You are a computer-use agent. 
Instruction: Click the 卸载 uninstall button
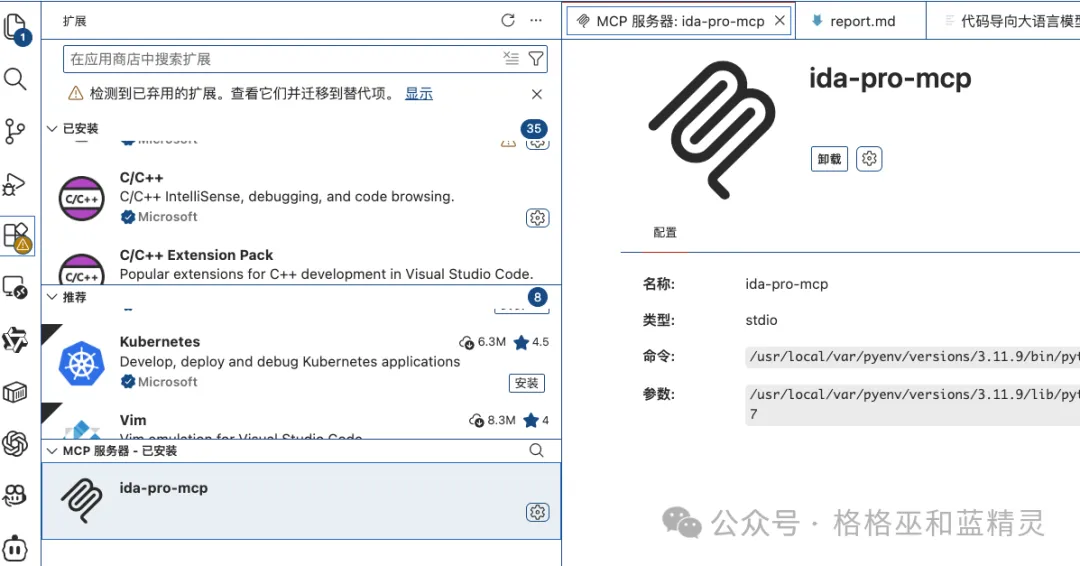tap(829, 159)
